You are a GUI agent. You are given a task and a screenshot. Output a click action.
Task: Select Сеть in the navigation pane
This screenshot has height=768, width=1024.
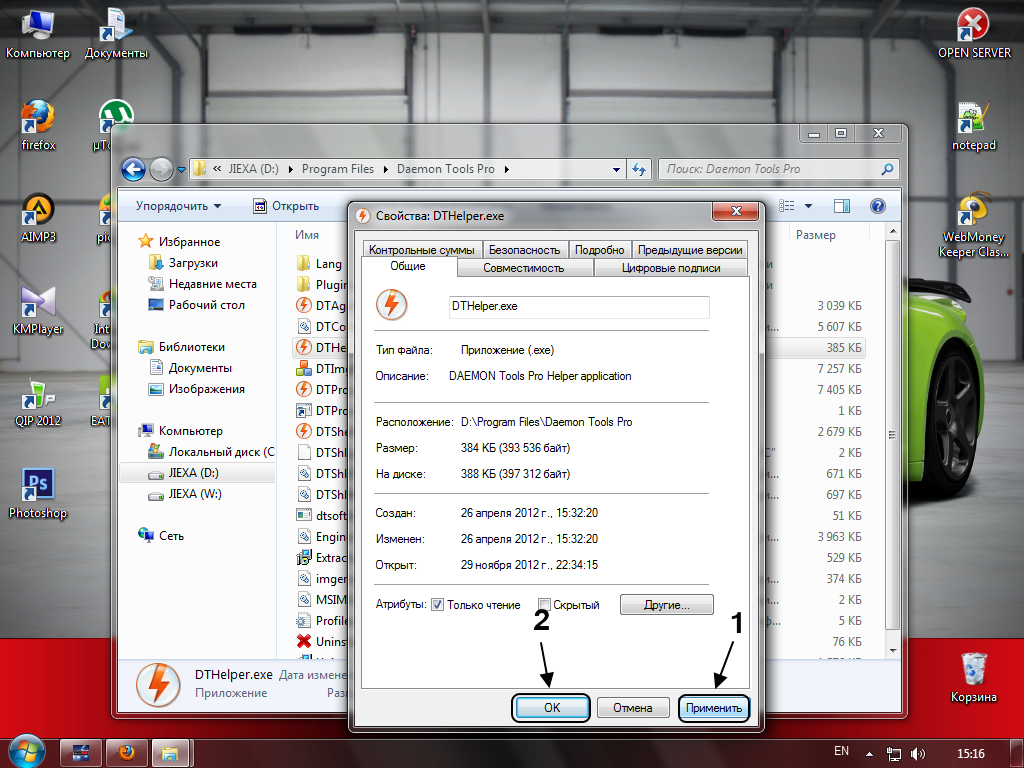coord(161,536)
